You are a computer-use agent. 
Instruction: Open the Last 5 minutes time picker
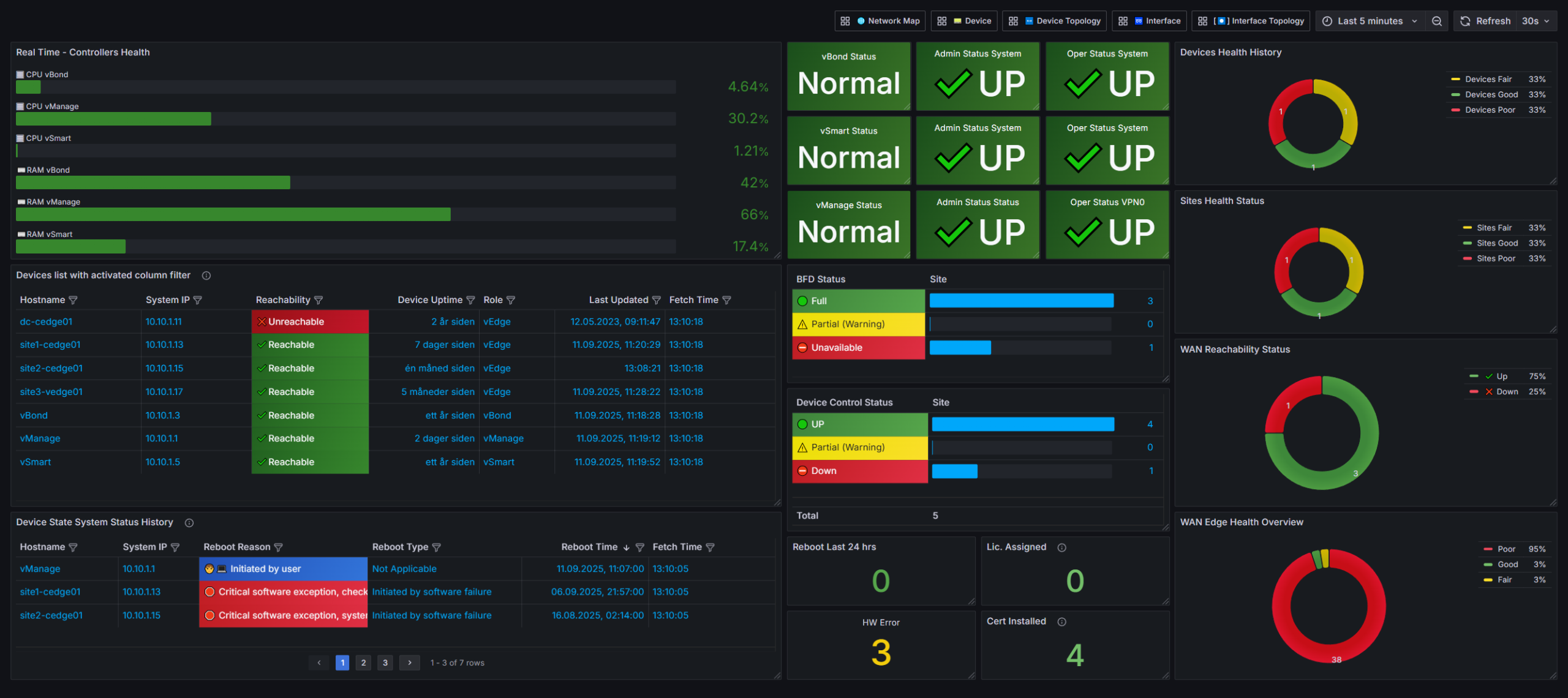(1370, 21)
